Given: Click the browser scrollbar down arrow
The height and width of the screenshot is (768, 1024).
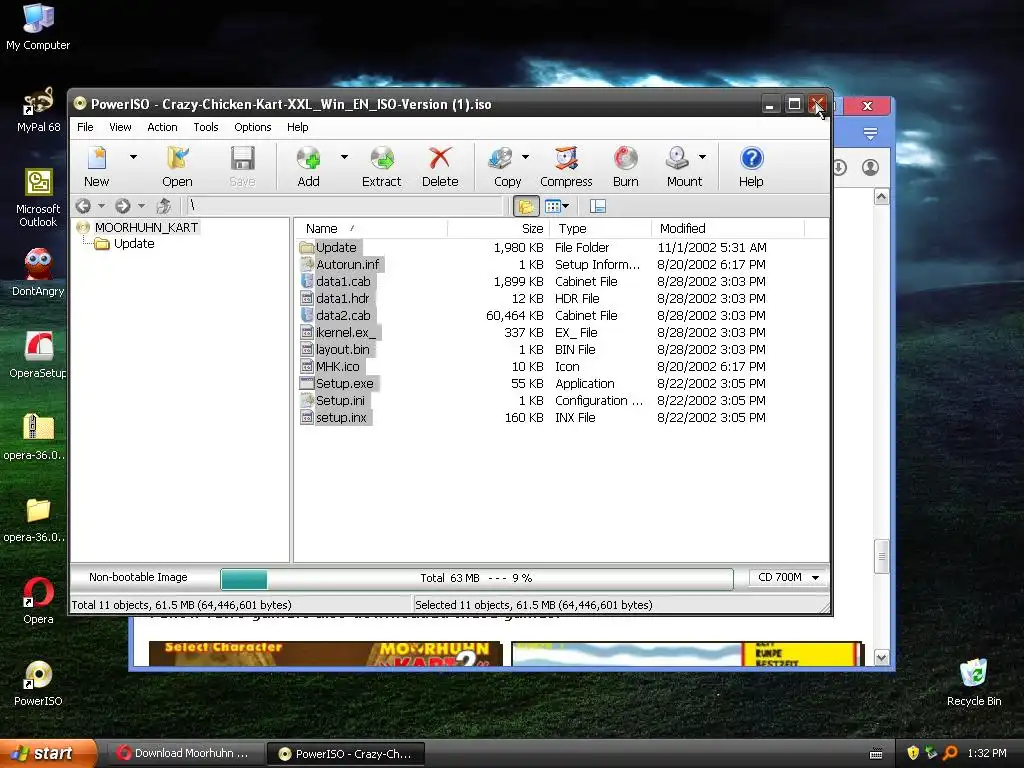Looking at the screenshot, I should (x=881, y=657).
